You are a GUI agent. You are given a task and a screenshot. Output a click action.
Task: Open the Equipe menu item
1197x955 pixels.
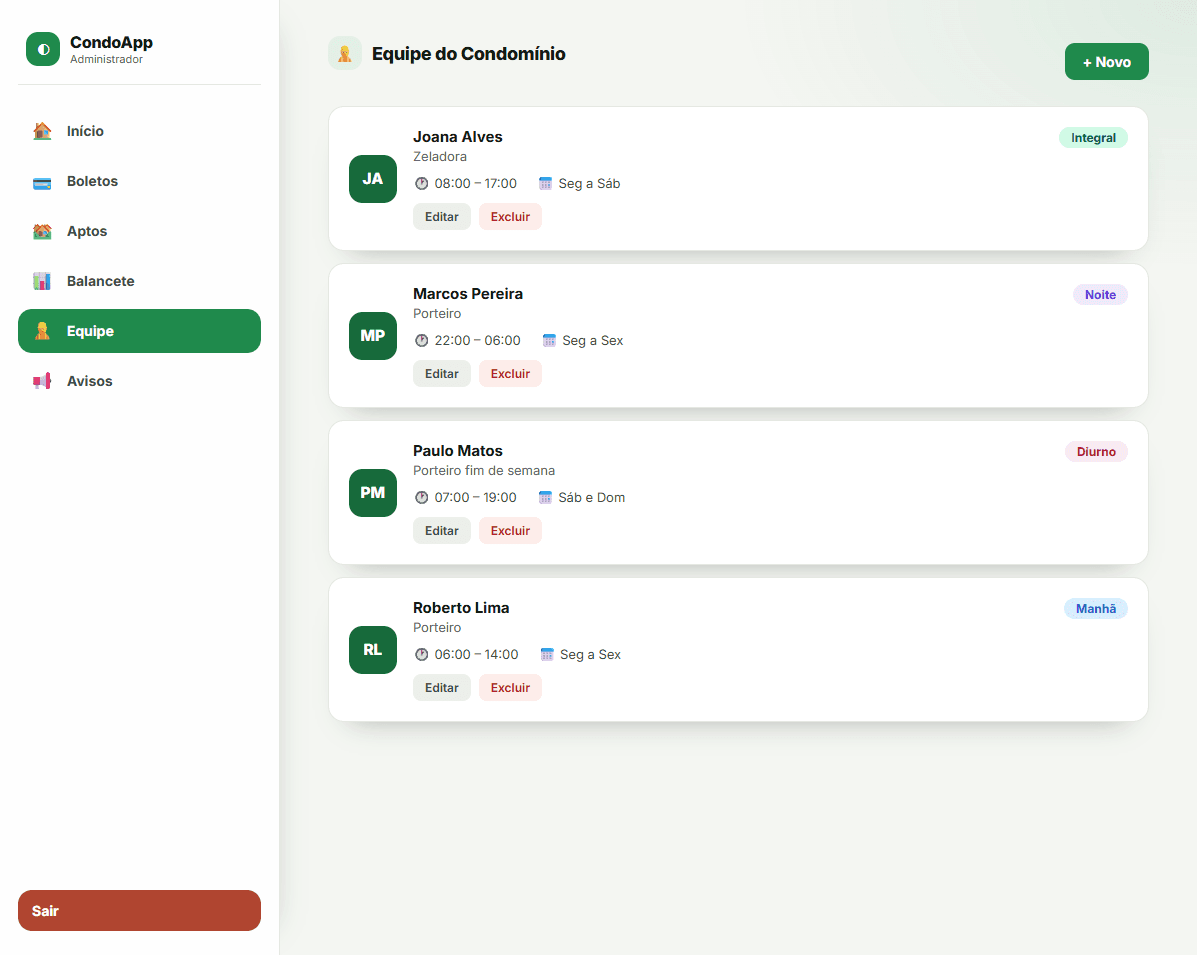tap(140, 331)
